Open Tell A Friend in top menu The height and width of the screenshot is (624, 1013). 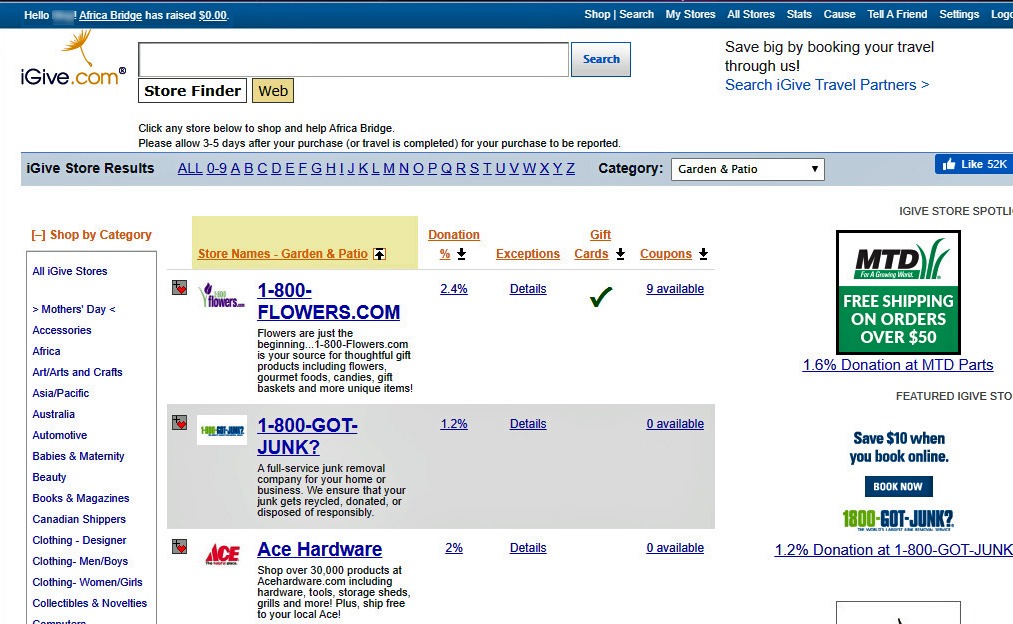click(x=897, y=14)
